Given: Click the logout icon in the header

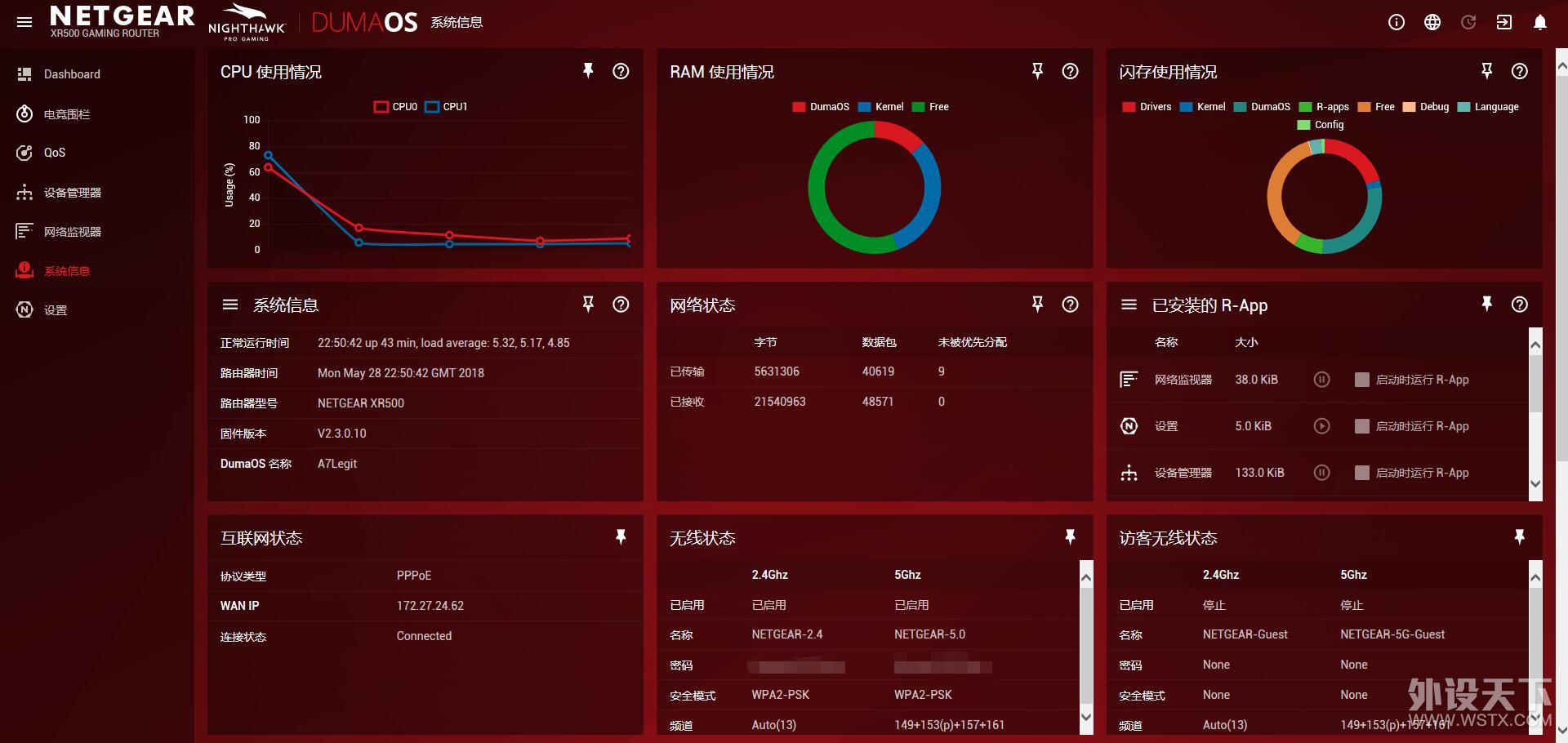Looking at the screenshot, I should (x=1504, y=22).
